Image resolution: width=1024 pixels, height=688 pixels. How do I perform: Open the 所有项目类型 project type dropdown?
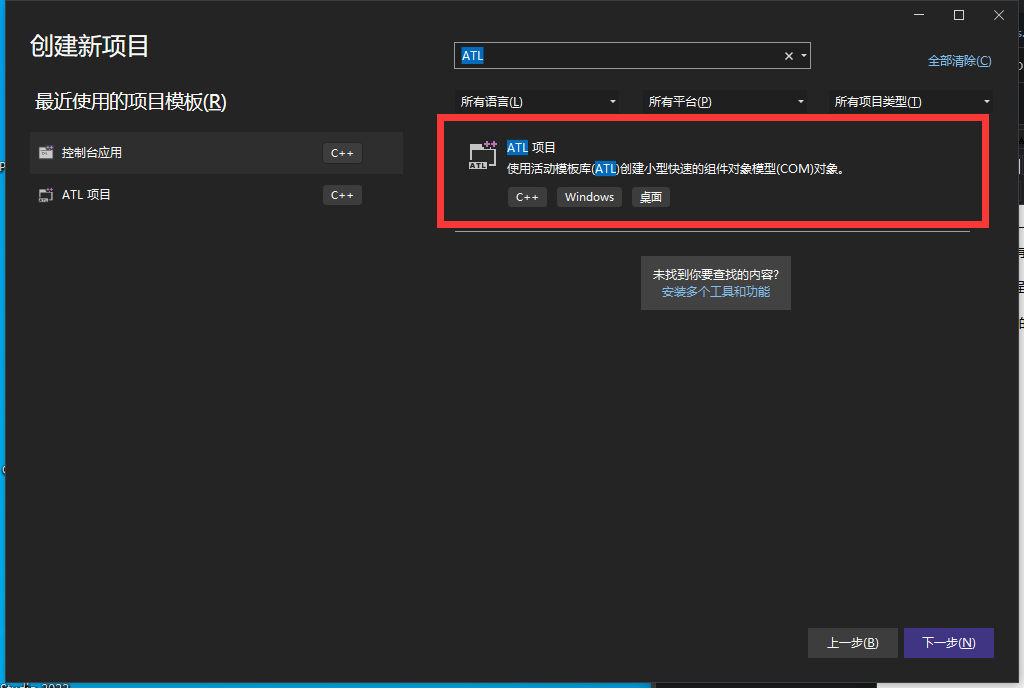pyautogui.click(x=911, y=102)
